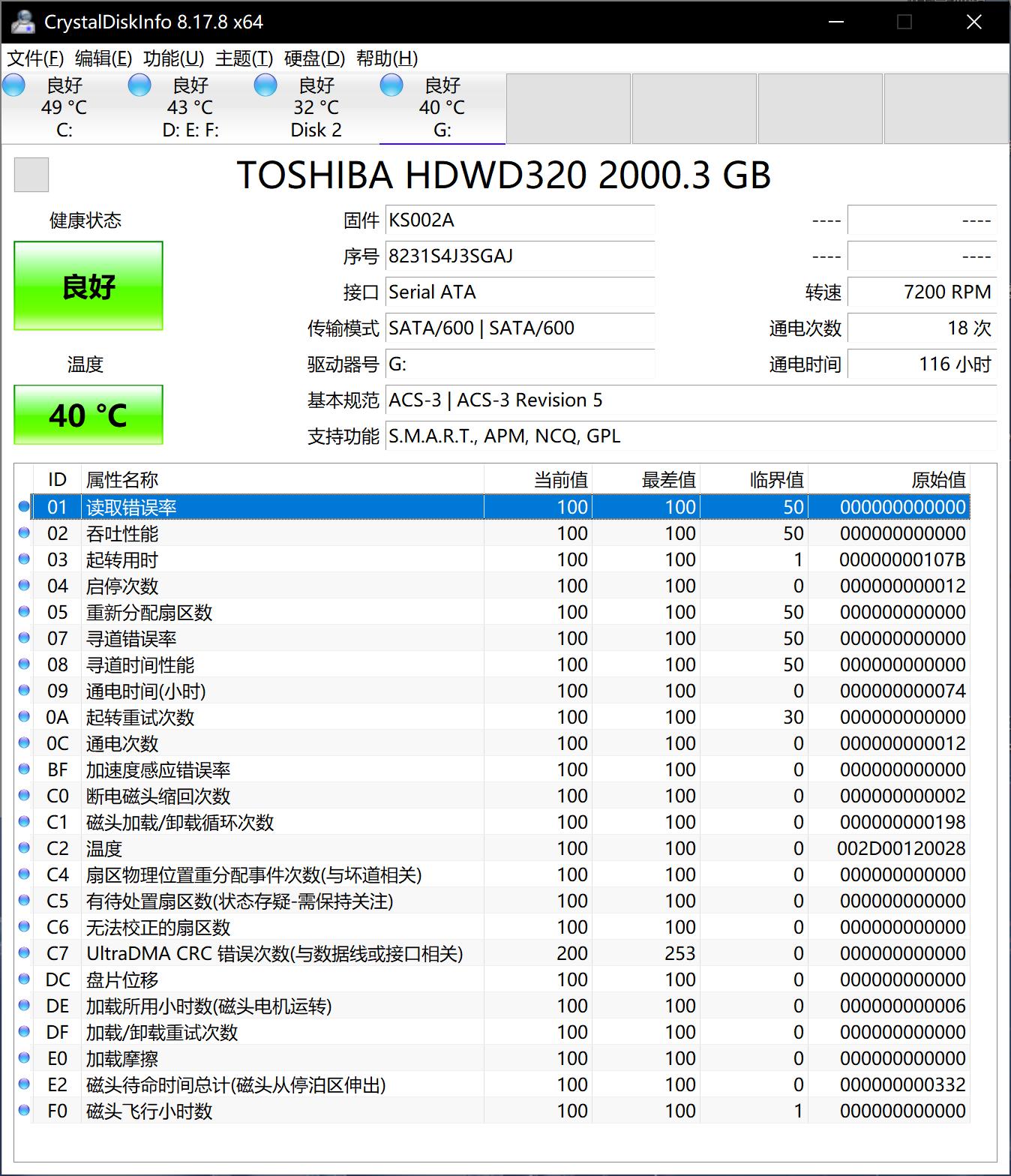Click status icon of 通电时间(小时) row
Viewport: 1011px width, 1176px height.
coord(24,691)
